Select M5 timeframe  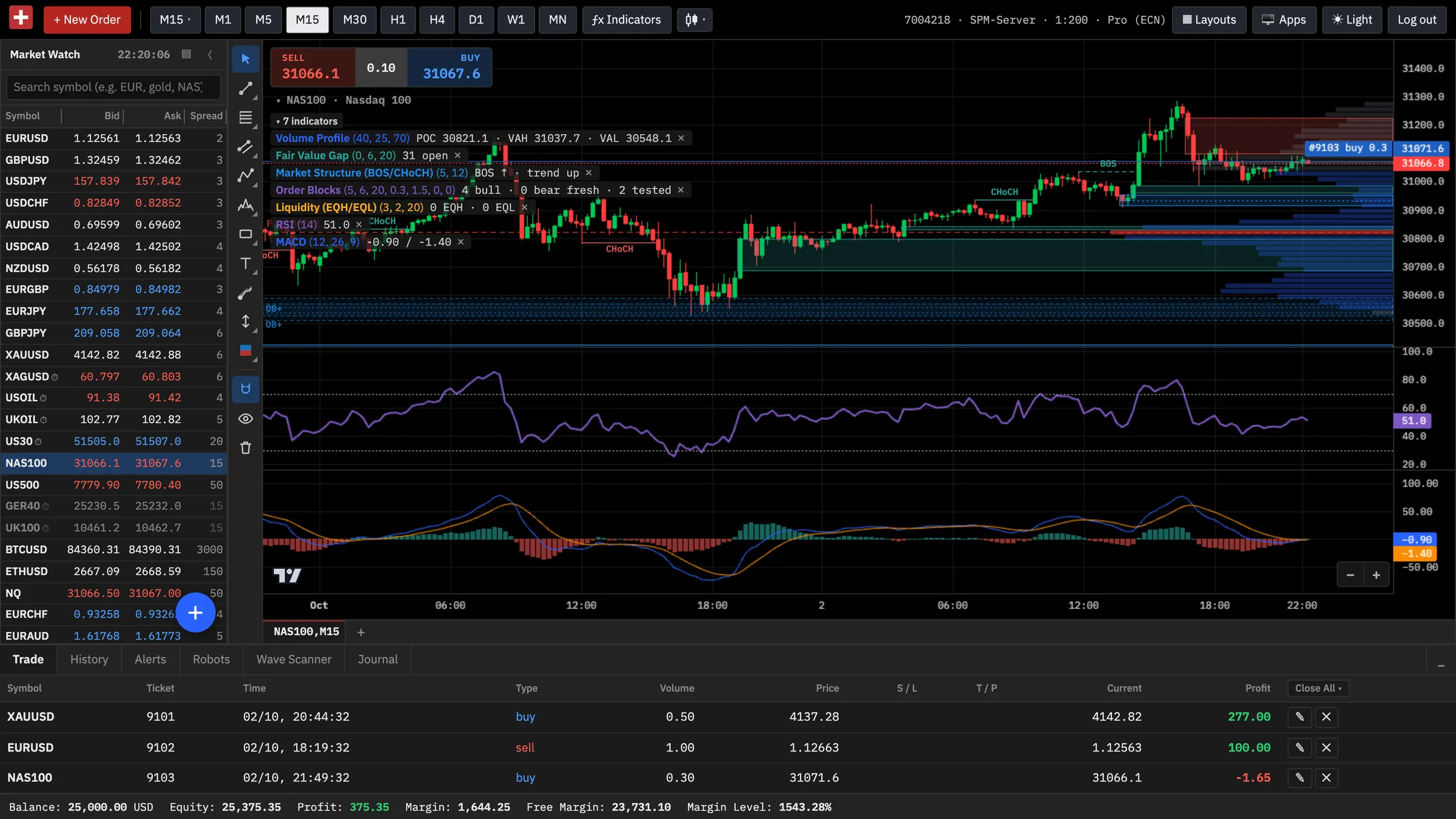(263, 20)
